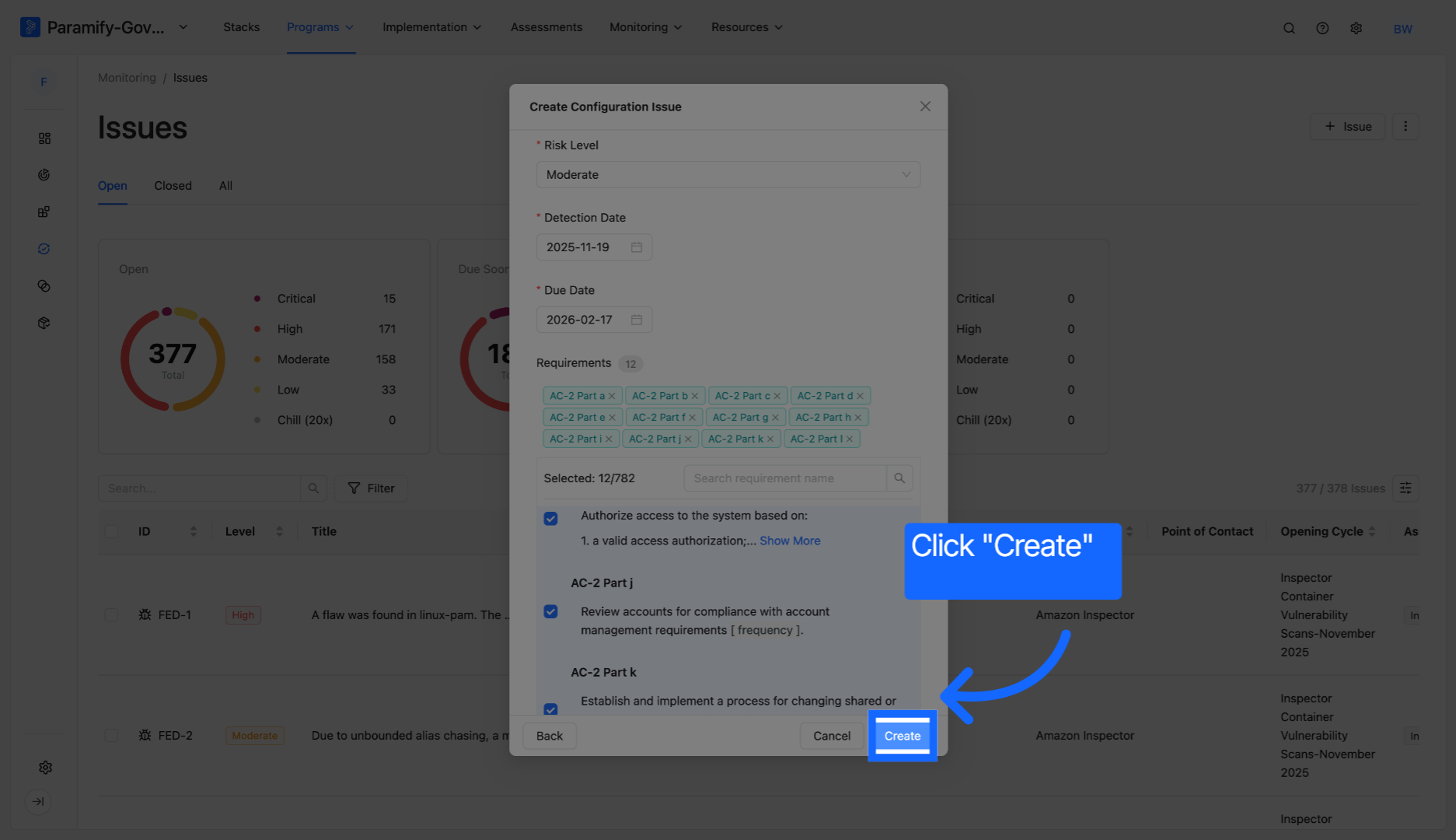Open the sidebar settings gear at bottom

45,768
